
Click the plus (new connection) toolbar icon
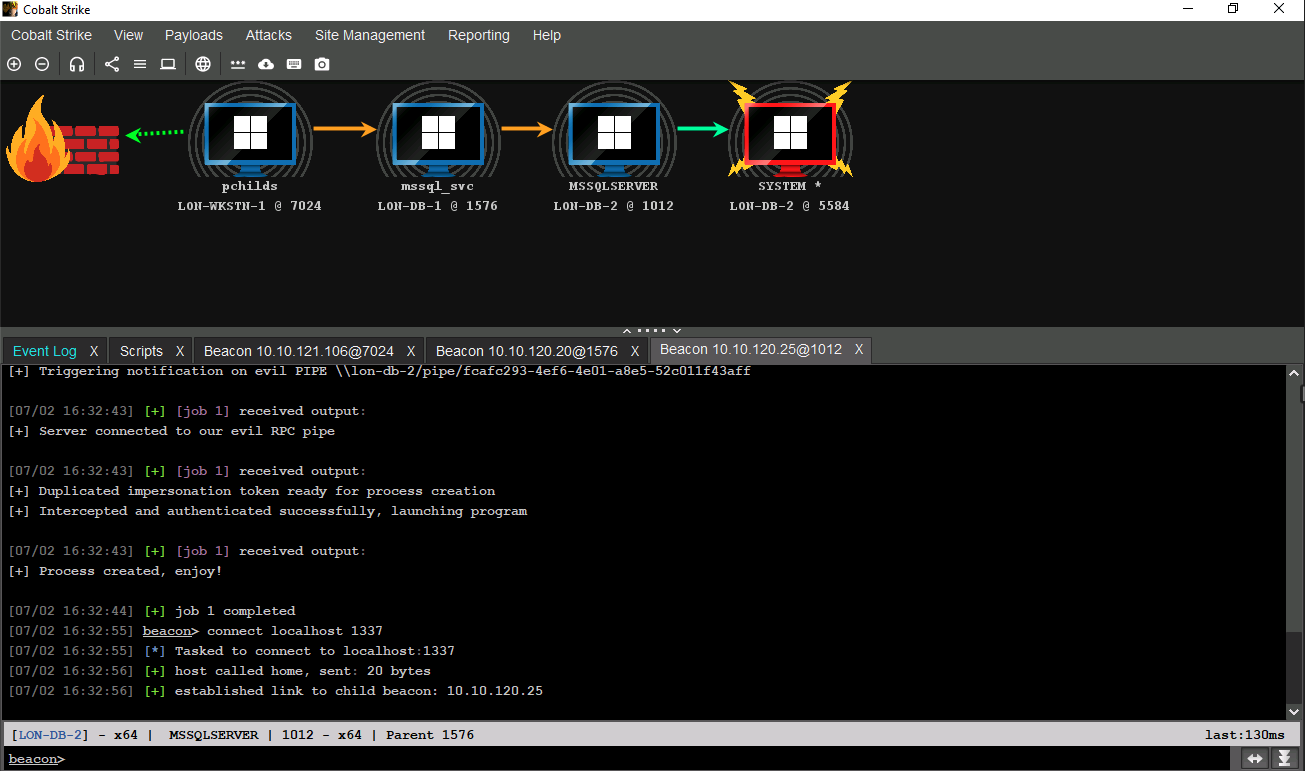pos(14,64)
